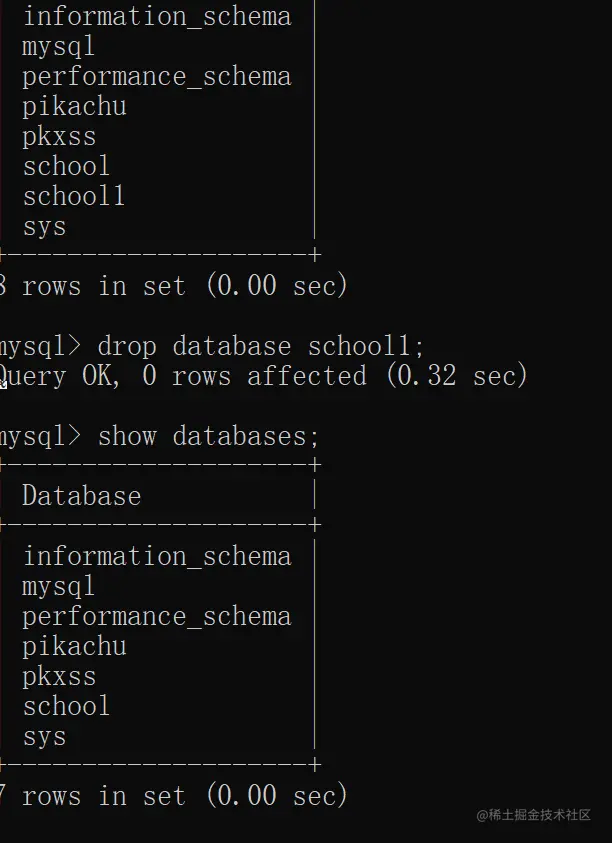Click the 'drop database school1;' command text
This screenshot has width=612, height=843.
261,347
